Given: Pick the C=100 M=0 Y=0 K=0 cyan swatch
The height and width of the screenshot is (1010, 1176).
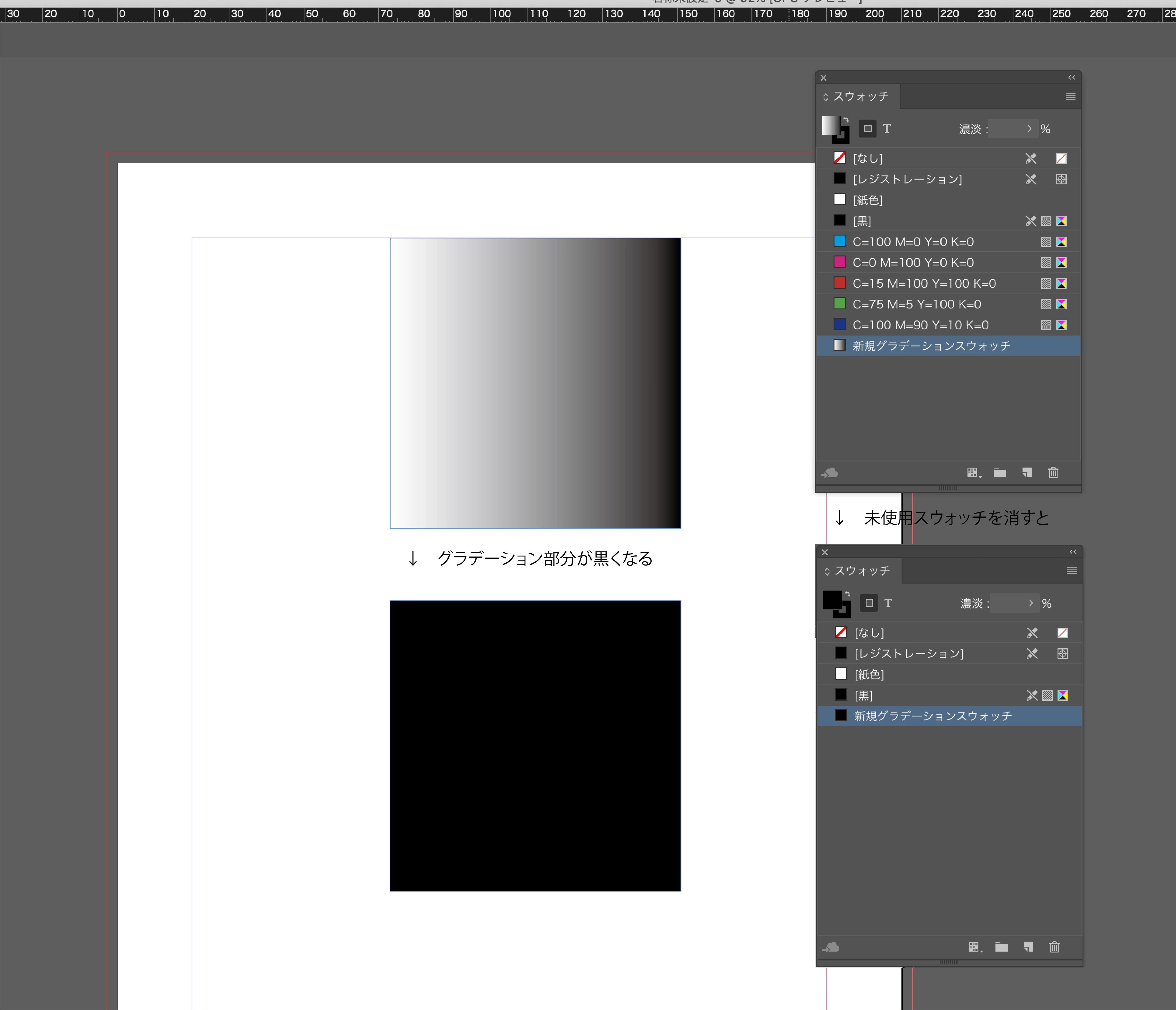Looking at the screenshot, I should click(913, 242).
